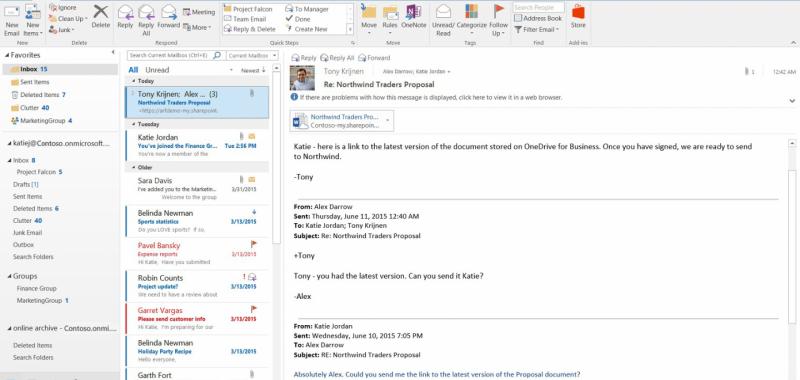Select the Project Falcon quick step
Screen dimensions: 800x380
click(x=248, y=9)
